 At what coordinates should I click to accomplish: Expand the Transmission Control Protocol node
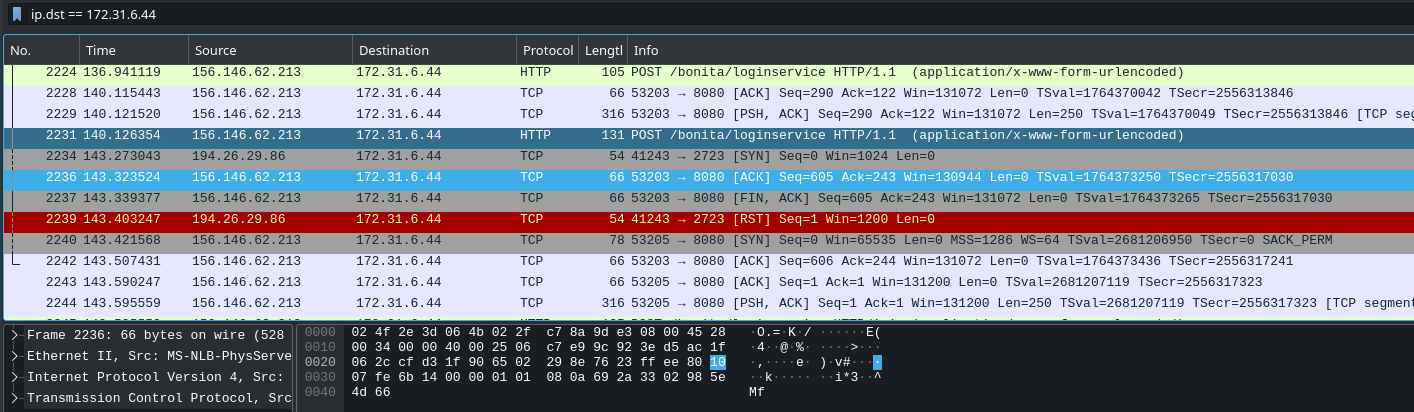click(14, 398)
